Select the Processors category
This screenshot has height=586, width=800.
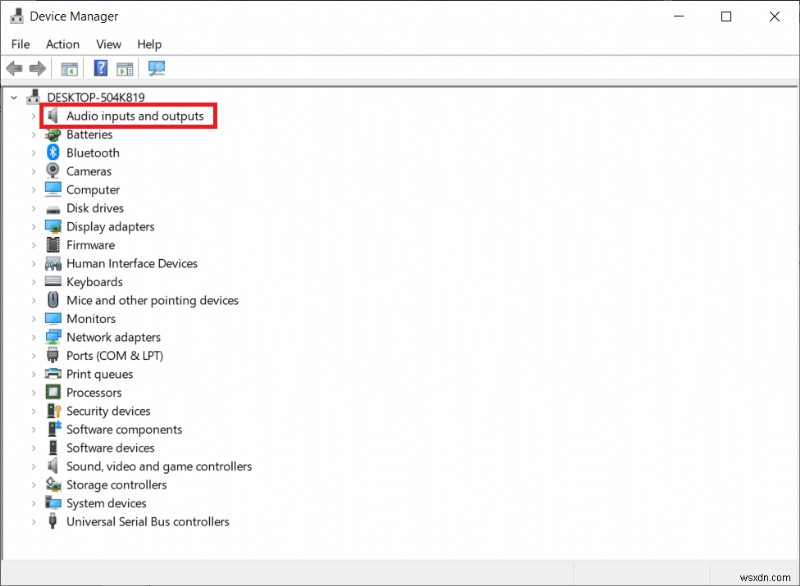tap(94, 392)
